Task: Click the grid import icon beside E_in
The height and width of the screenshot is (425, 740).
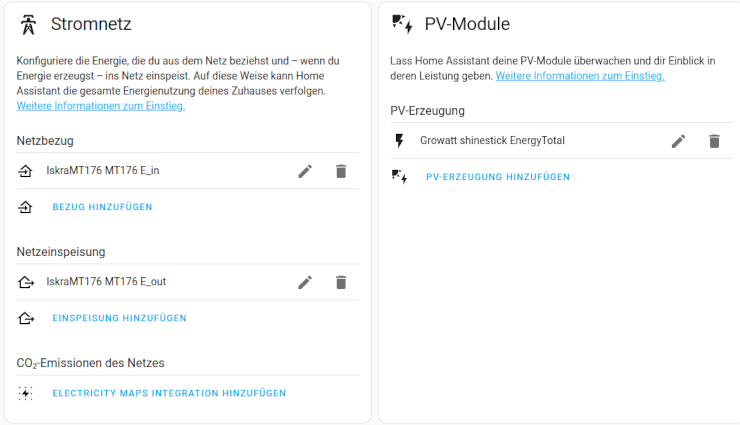Action: pyautogui.click(x=26, y=171)
